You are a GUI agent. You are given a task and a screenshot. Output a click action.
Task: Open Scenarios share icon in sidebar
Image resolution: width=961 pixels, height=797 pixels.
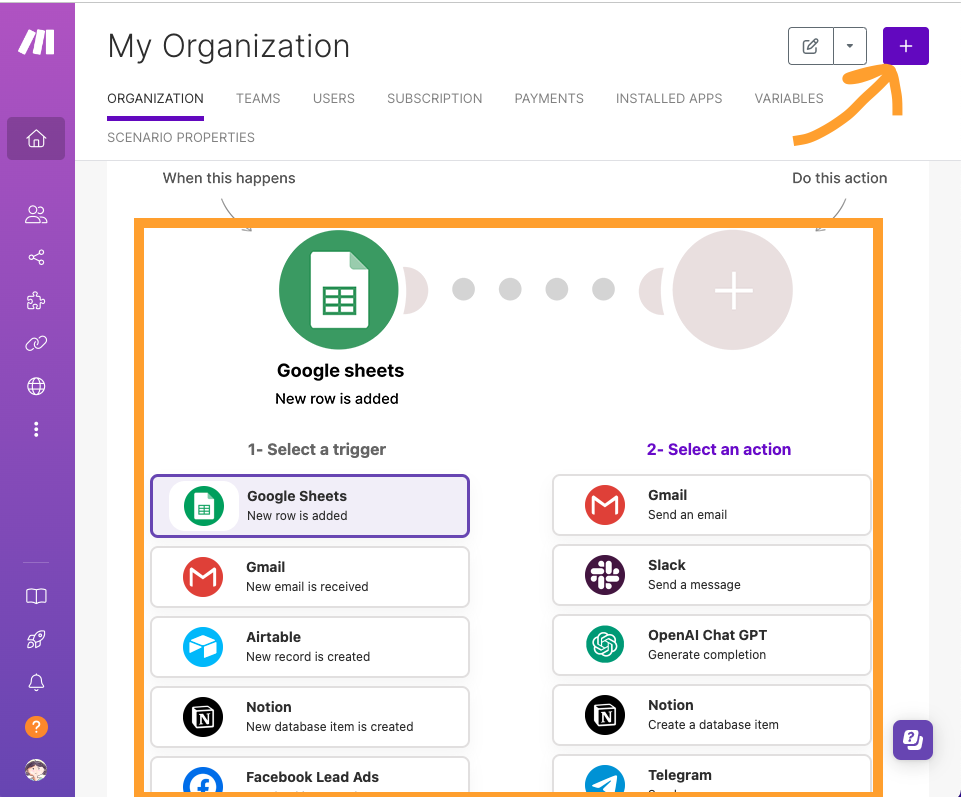click(x=36, y=258)
